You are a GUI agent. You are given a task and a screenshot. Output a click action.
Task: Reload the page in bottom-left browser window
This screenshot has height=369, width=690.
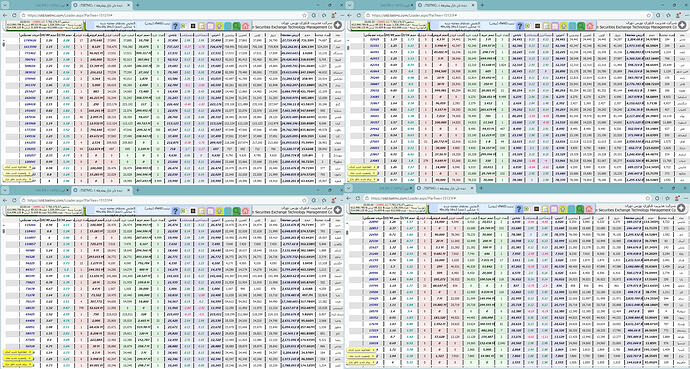(15, 200)
